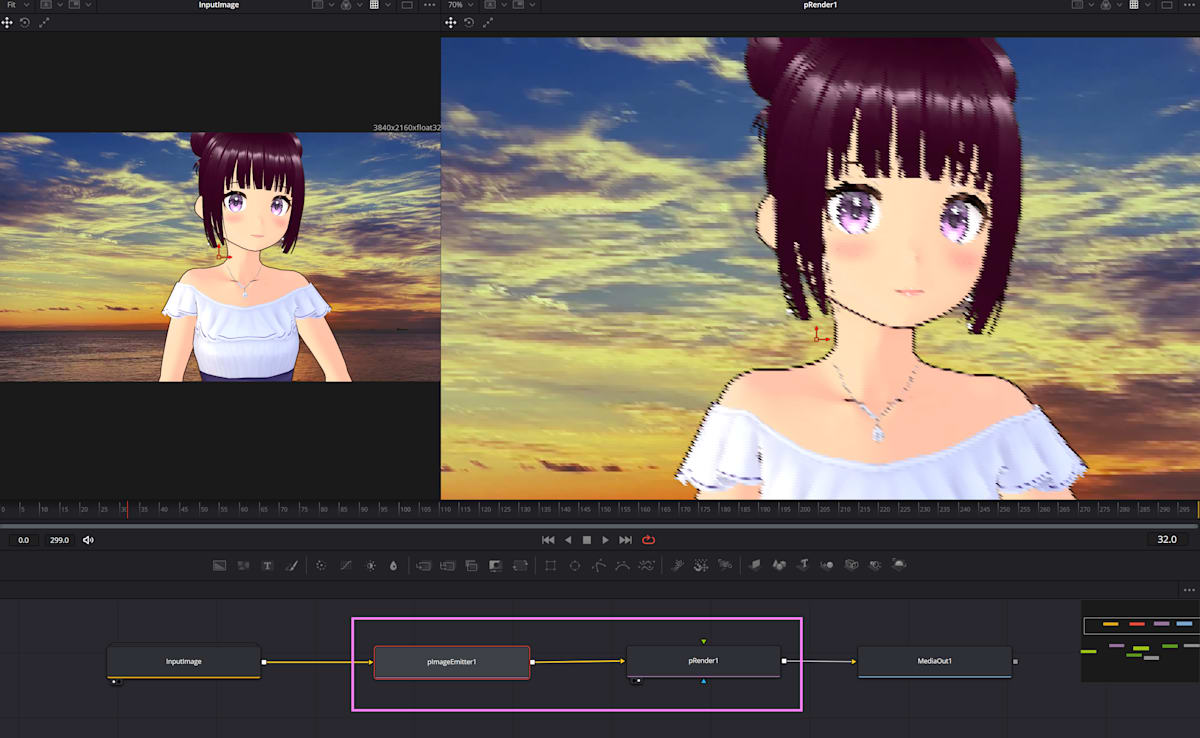Select the pImageEmitter1 node
1200x738 pixels.
(x=452, y=661)
